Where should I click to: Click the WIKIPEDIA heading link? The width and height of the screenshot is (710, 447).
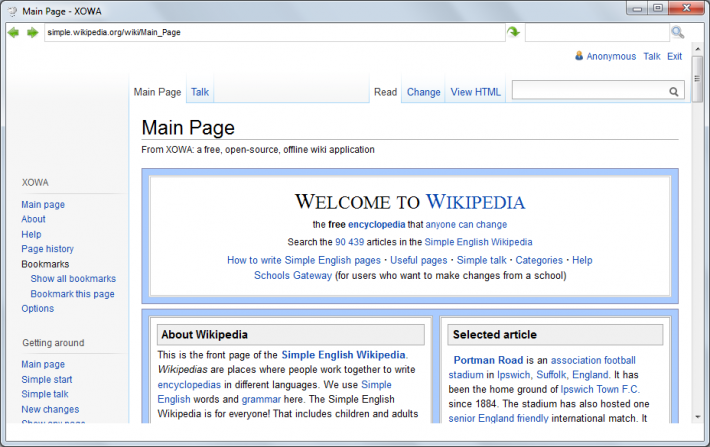(x=475, y=202)
